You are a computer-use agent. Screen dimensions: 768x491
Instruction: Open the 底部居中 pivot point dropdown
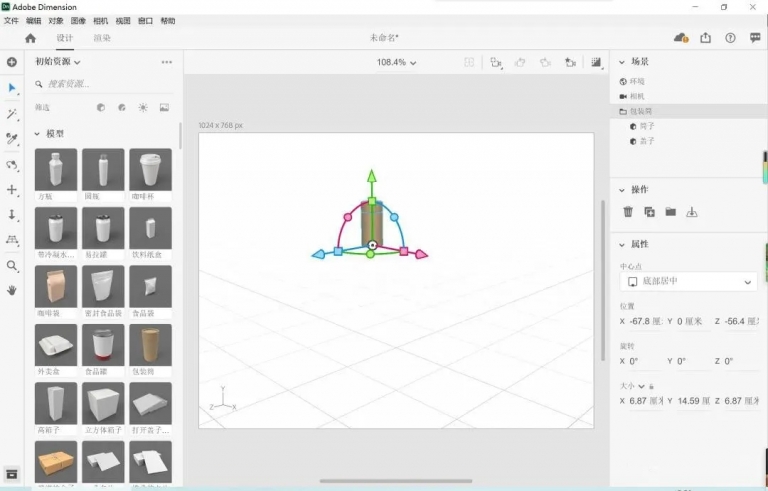[x=687, y=282]
